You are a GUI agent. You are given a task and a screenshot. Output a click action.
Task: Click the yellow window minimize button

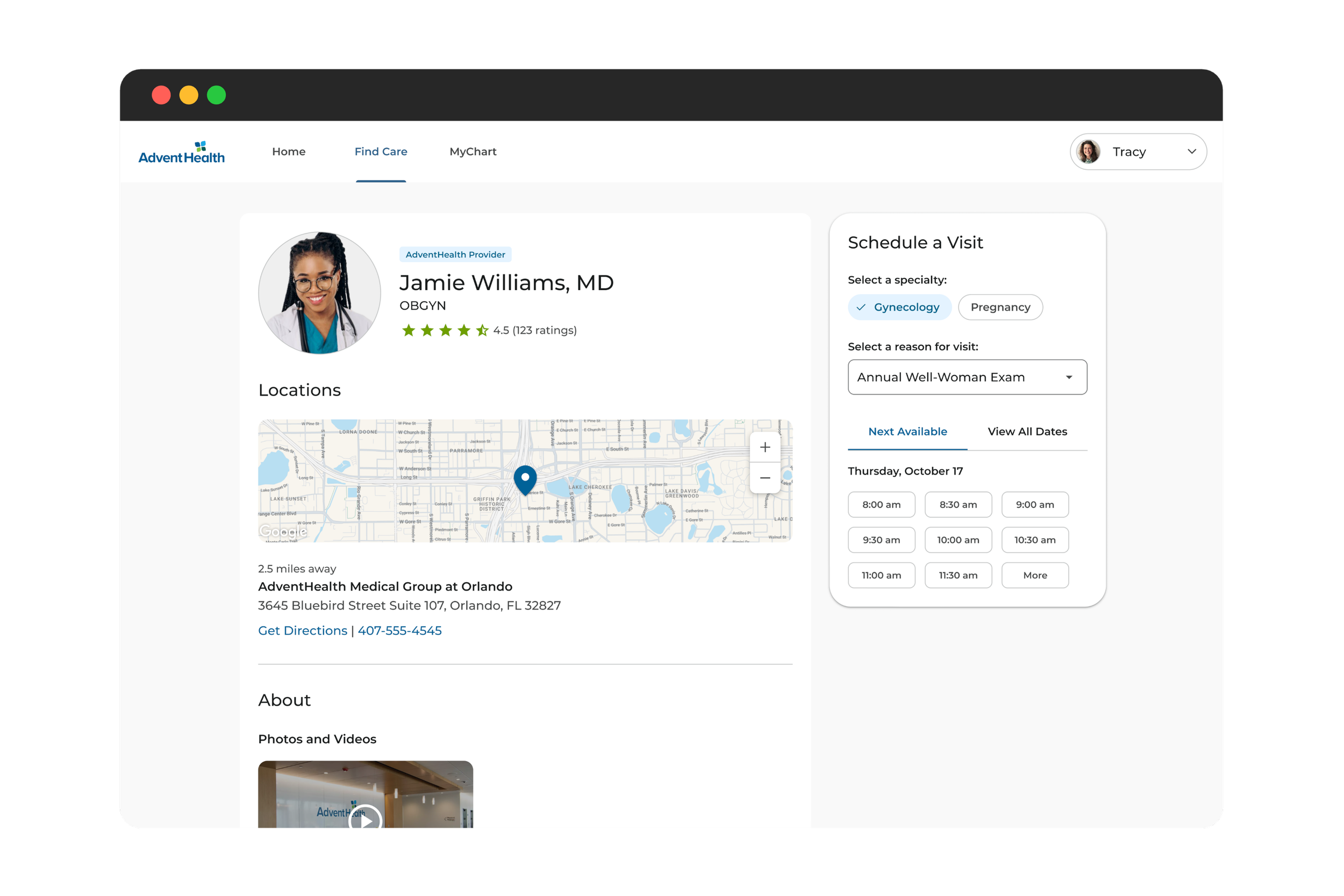[189, 95]
